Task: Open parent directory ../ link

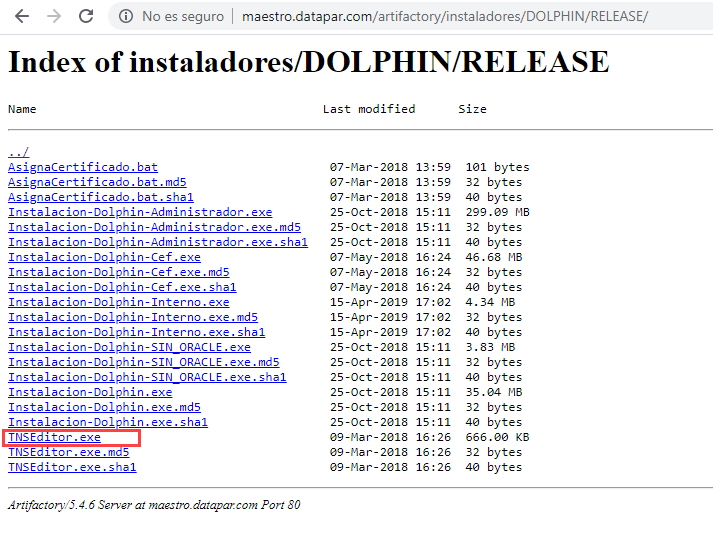Action: coord(19,152)
